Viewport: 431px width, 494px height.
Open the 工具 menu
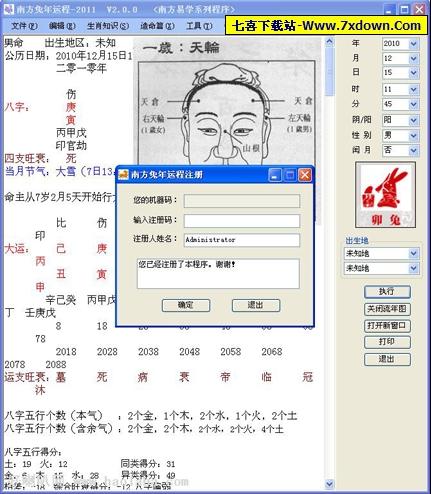[199, 26]
